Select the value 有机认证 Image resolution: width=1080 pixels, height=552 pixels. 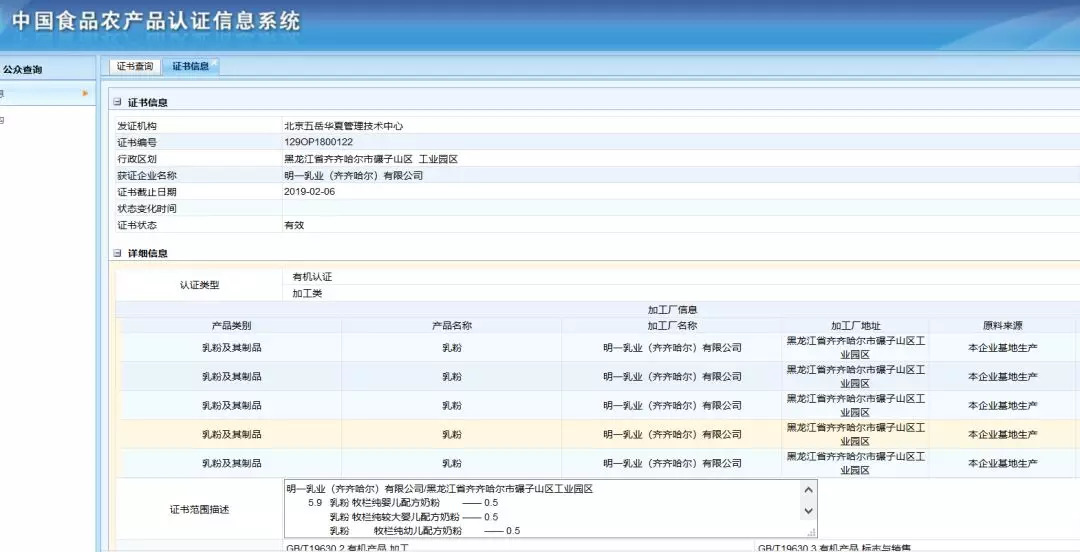[x=312, y=276]
